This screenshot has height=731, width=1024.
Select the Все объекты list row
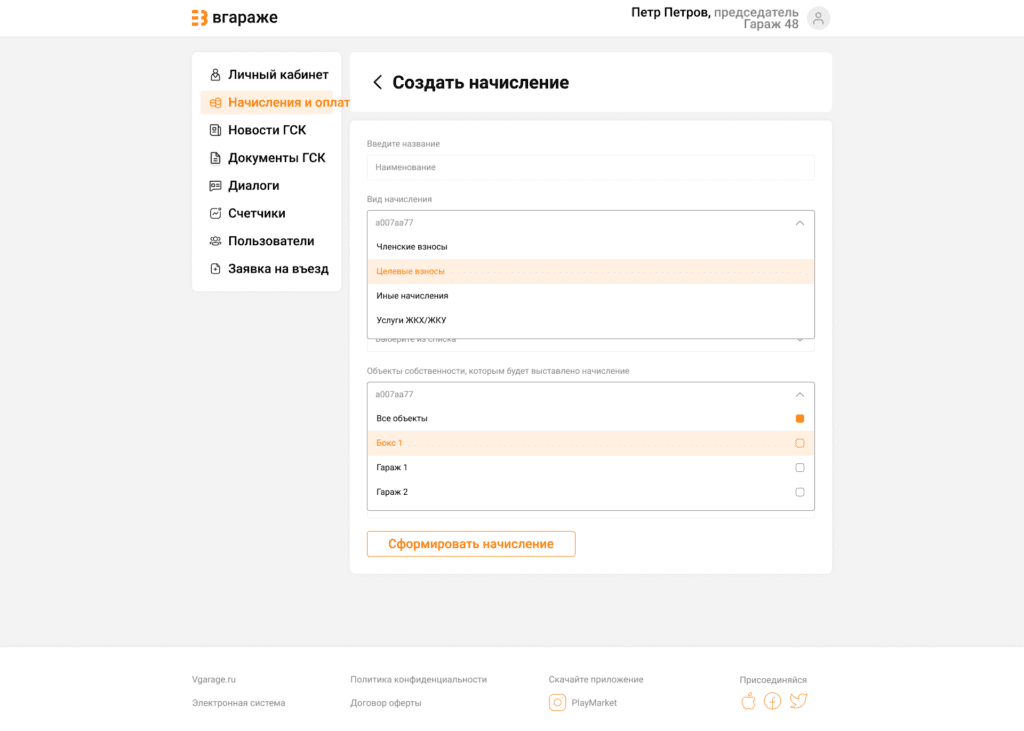[x=590, y=419]
